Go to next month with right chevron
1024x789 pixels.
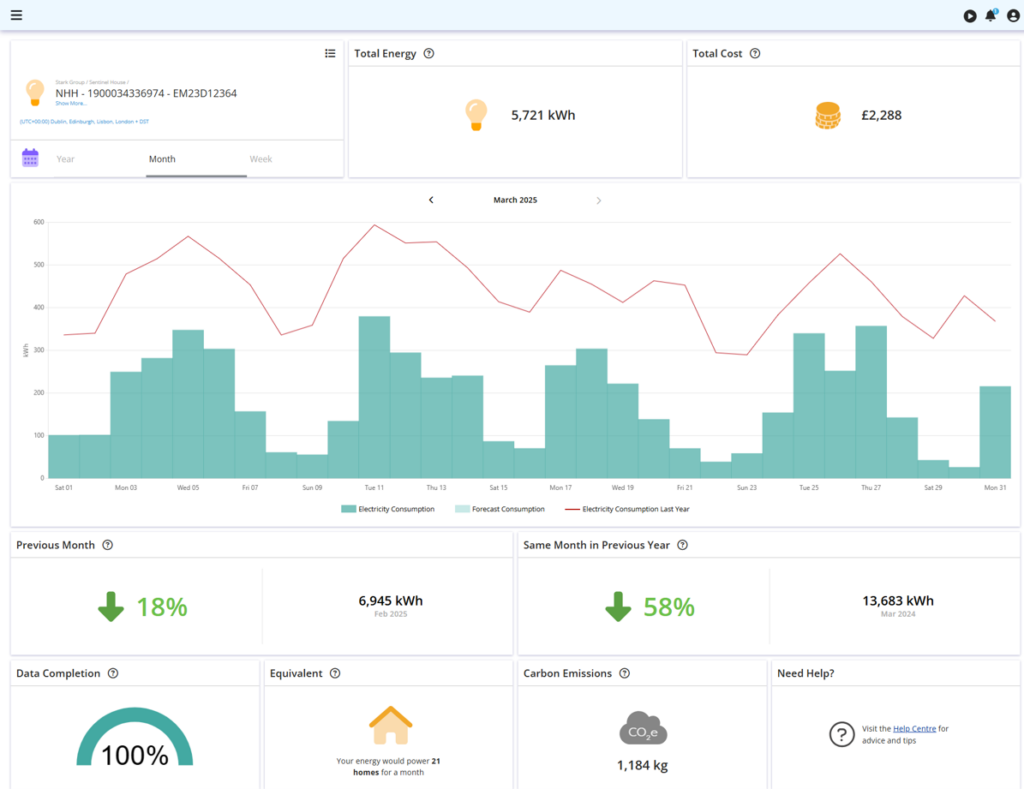click(x=599, y=200)
